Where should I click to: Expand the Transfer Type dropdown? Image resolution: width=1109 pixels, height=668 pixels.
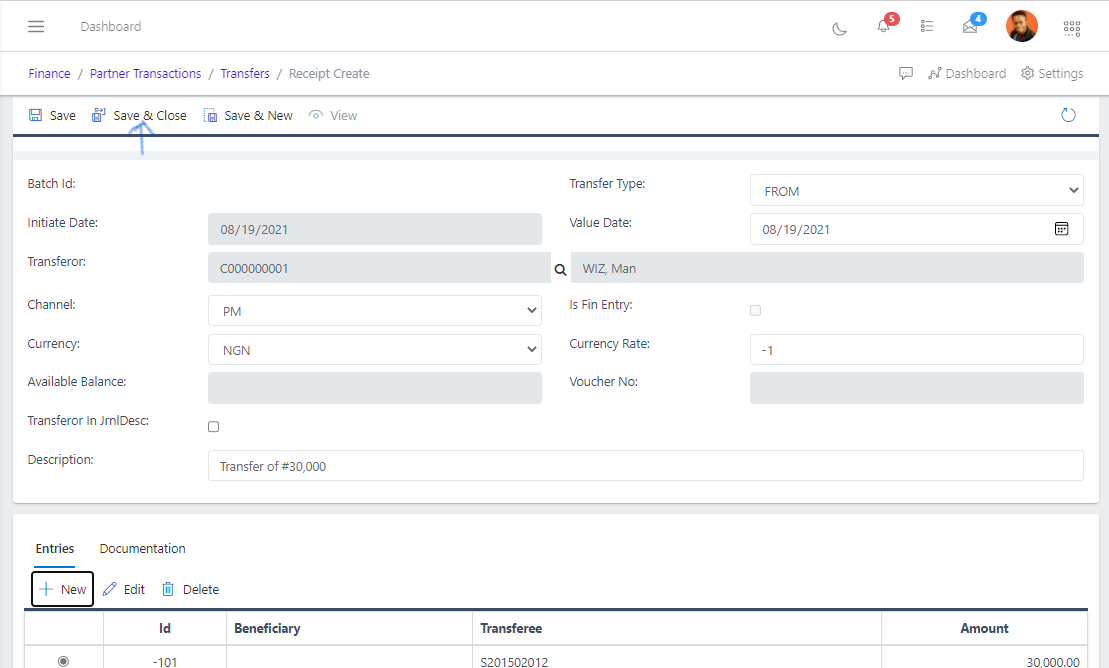[916, 190]
